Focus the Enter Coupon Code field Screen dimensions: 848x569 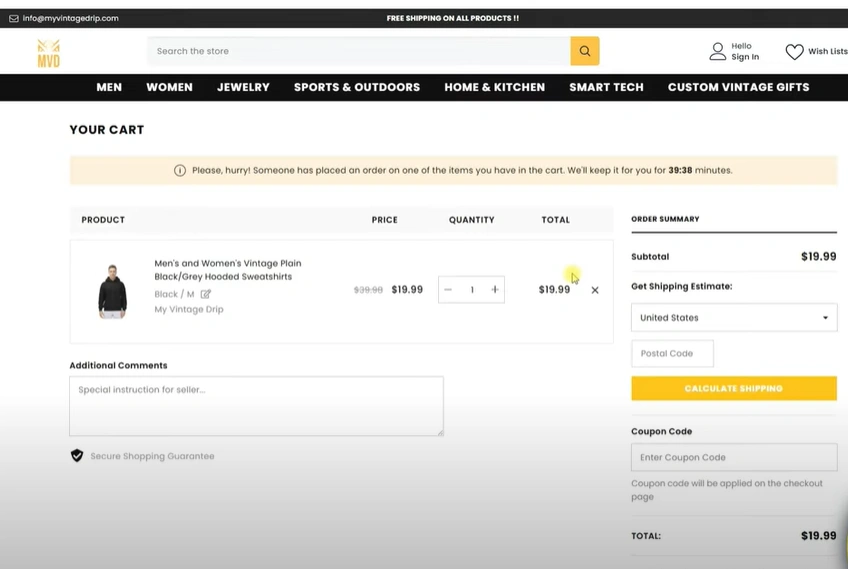pyautogui.click(x=734, y=457)
